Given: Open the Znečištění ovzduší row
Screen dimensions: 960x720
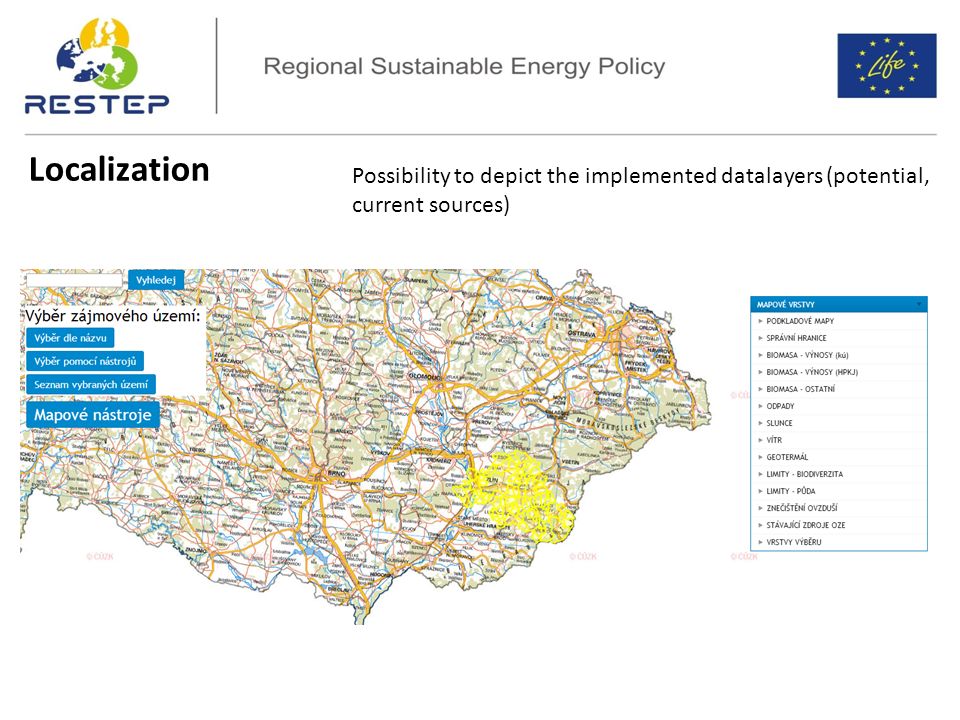Looking at the screenshot, I should [x=839, y=508].
